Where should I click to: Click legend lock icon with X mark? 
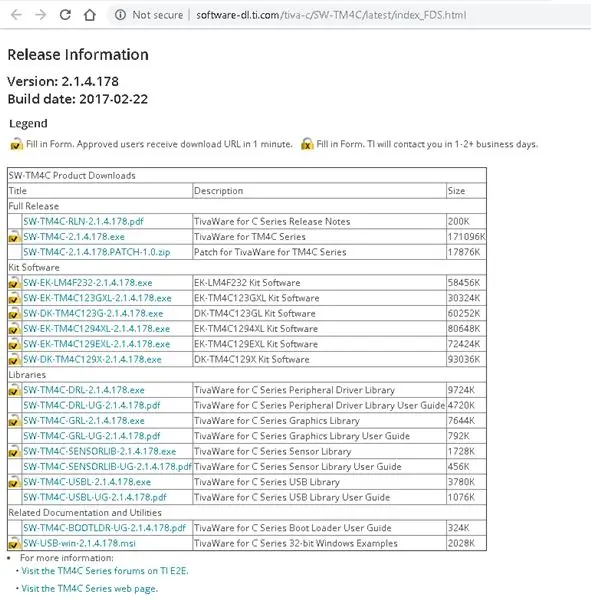307,144
